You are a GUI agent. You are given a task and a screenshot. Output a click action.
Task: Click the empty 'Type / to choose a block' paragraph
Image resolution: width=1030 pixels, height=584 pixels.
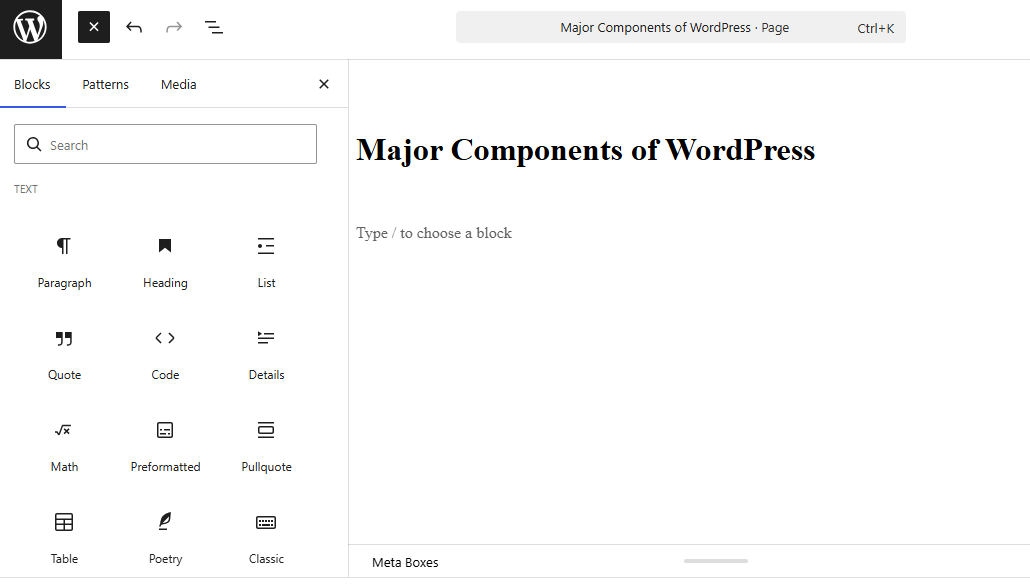(x=434, y=233)
